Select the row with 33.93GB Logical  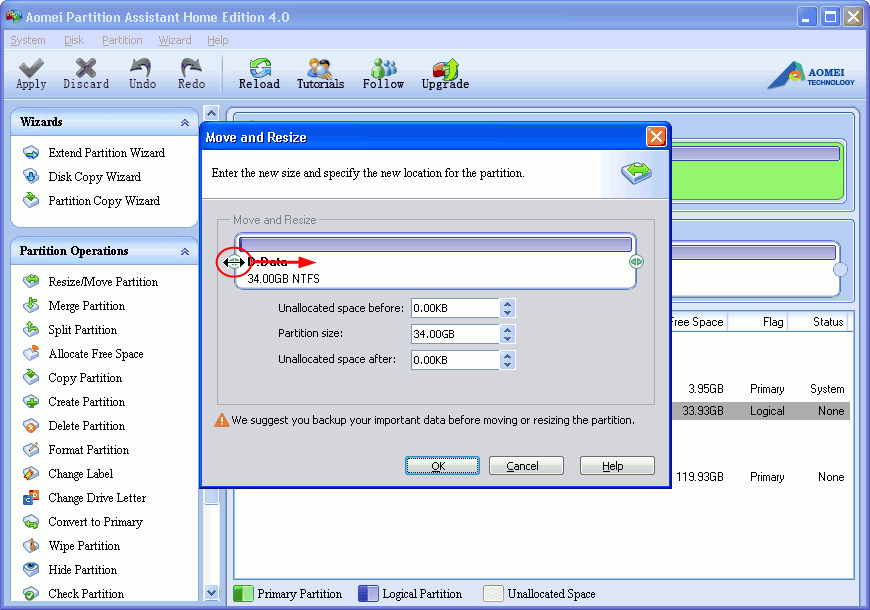click(761, 411)
